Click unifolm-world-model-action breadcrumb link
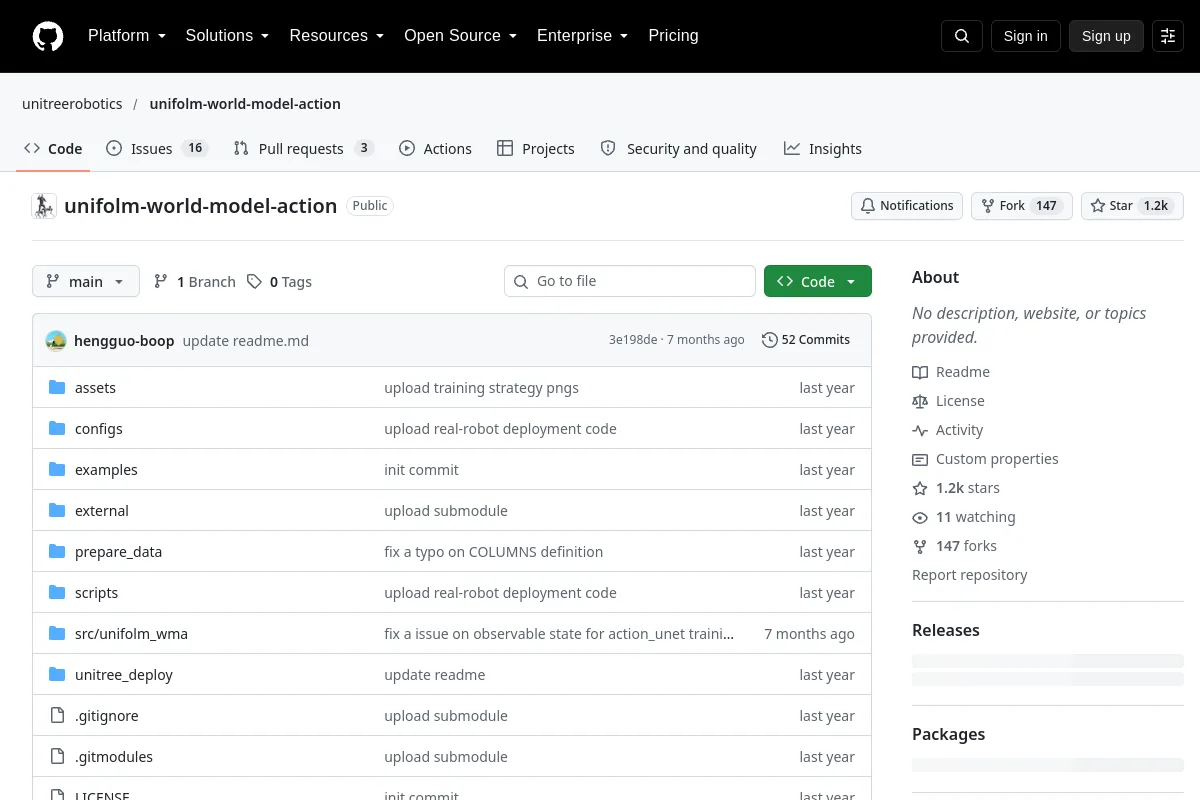This screenshot has height=800, width=1200. (245, 104)
